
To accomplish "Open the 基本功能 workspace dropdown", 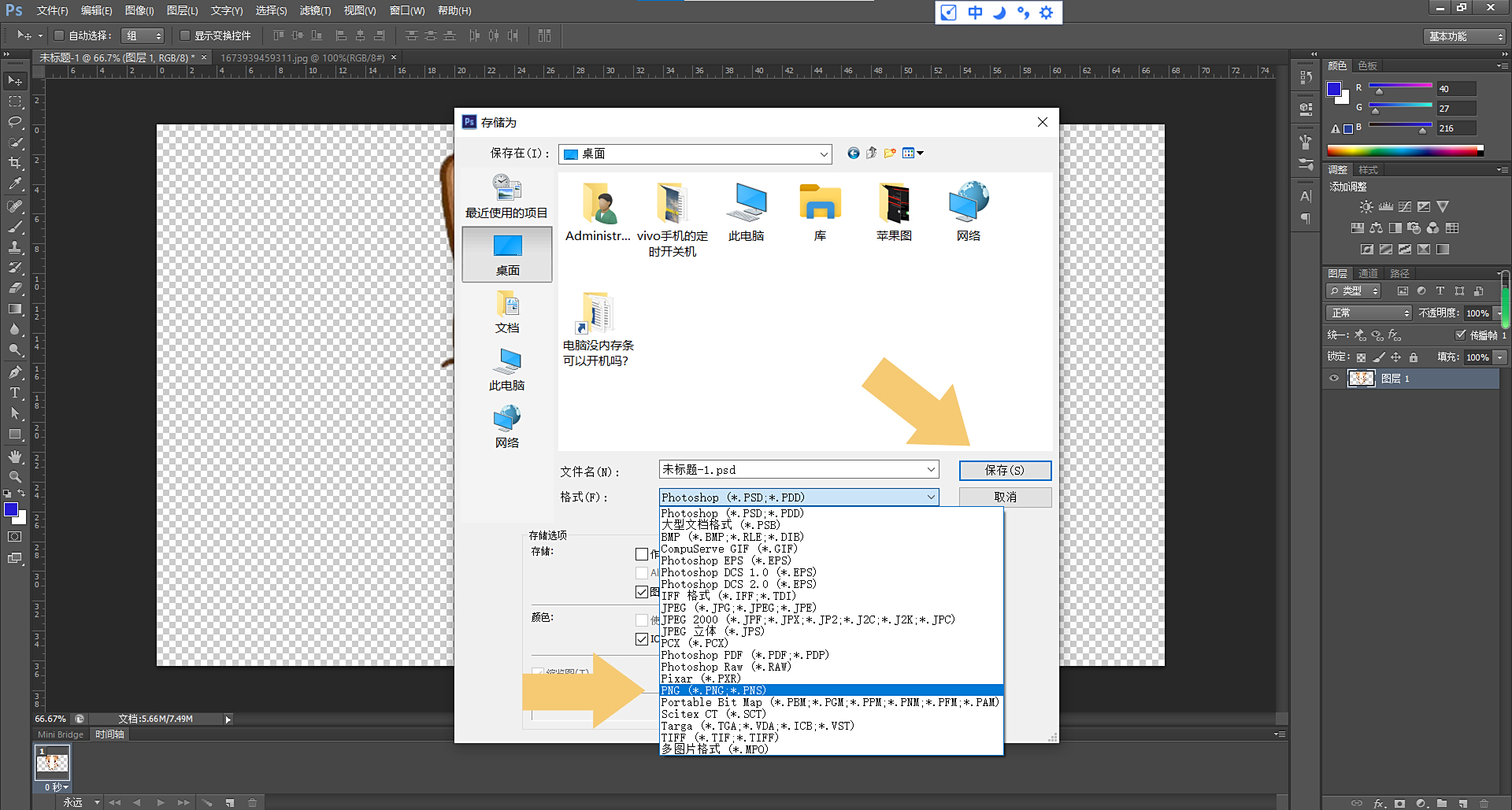I will coord(1466,36).
